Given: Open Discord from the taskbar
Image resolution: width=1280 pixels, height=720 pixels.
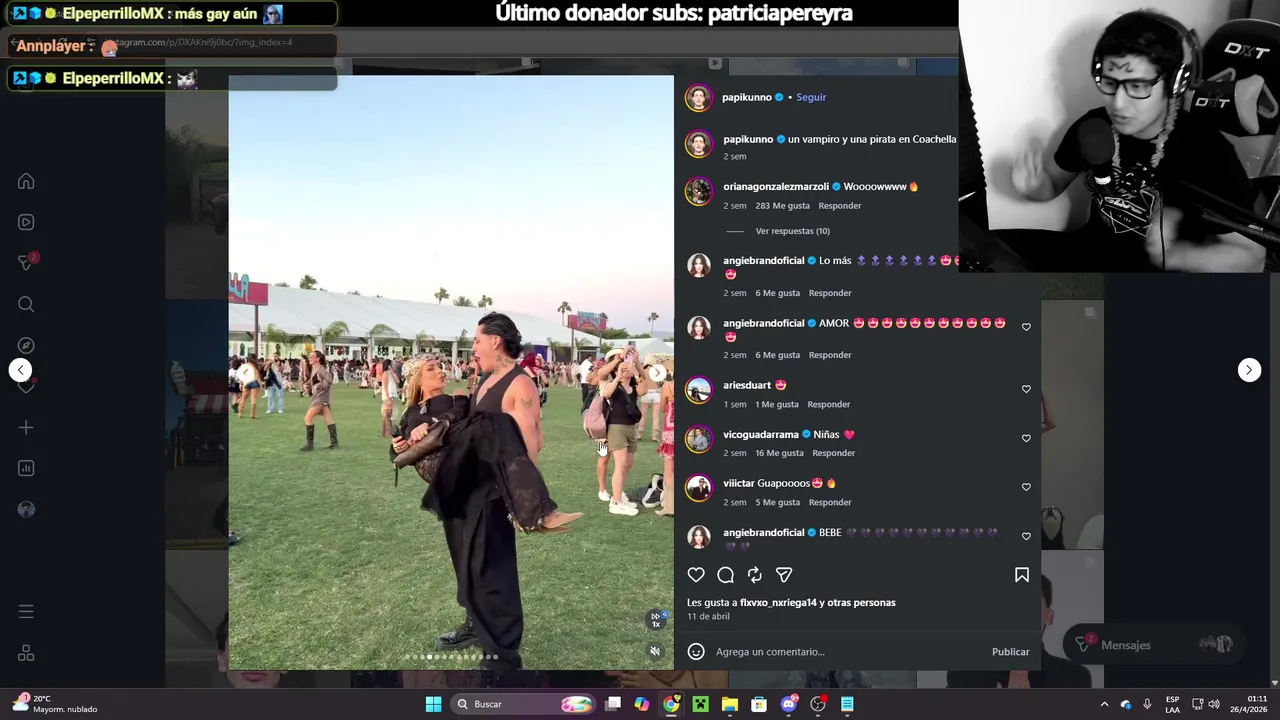Looking at the screenshot, I should (x=789, y=704).
